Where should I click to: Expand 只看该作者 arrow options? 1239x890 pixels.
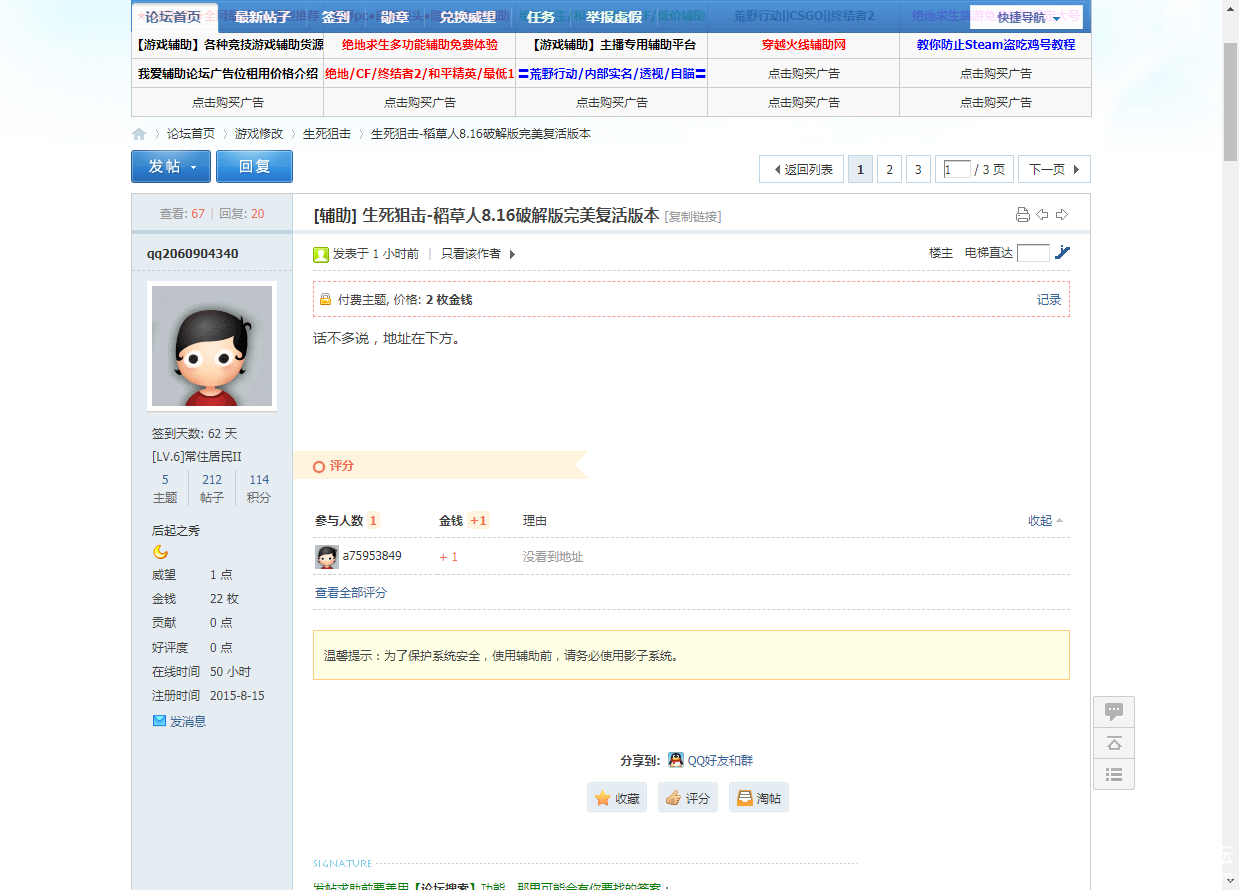(x=513, y=254)
